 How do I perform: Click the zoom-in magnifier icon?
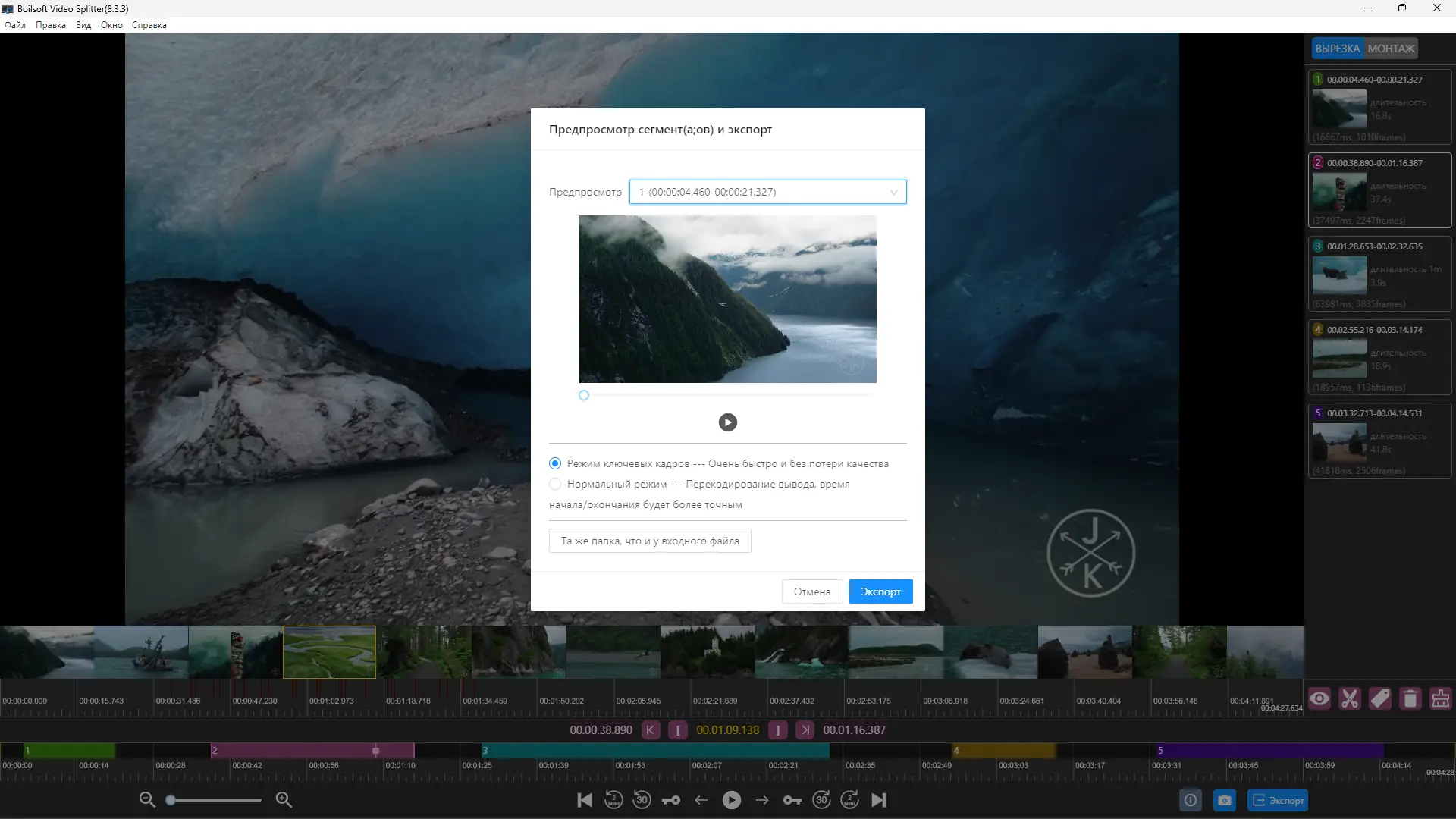pyautogui.click(x=284, y=799)
